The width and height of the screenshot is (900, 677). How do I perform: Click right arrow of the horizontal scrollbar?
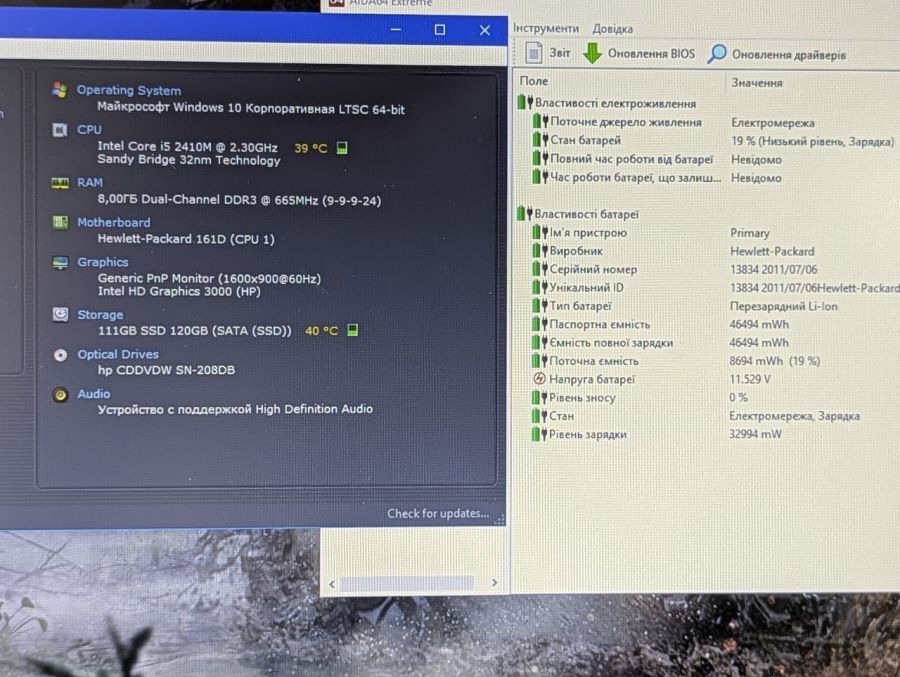click(494, 582)
